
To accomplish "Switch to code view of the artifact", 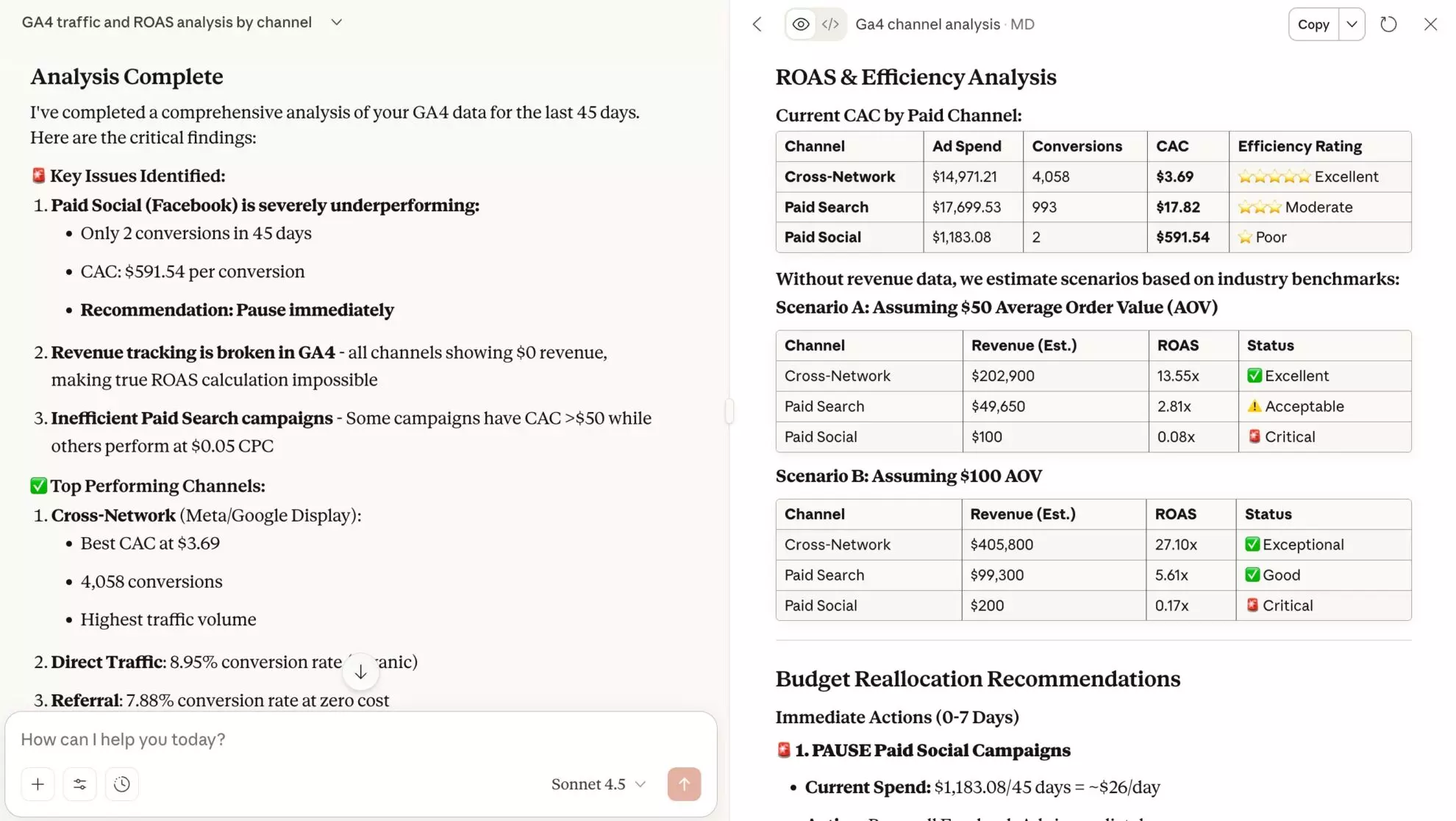I will (x=830, y=24).
